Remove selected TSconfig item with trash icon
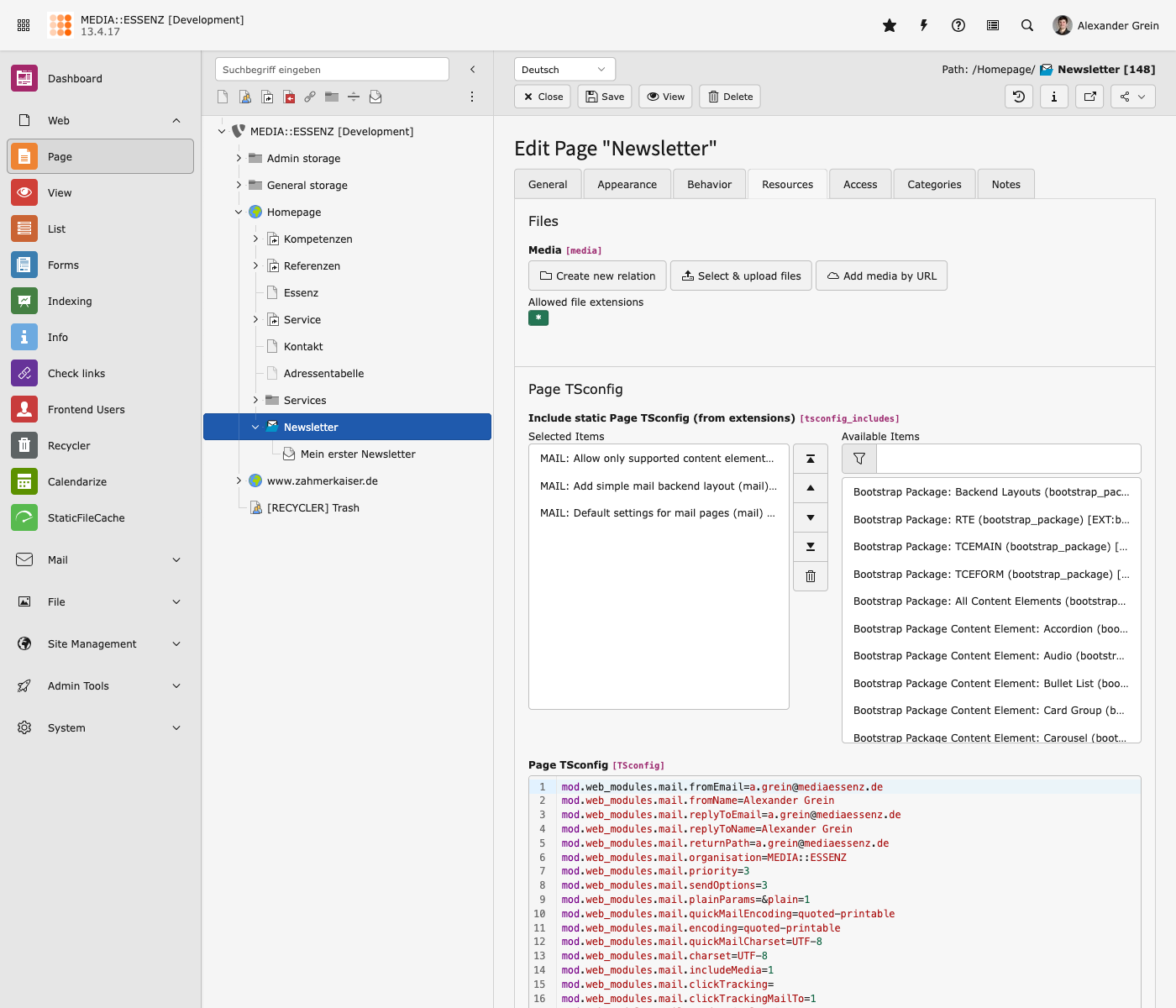 pos(811,576)
